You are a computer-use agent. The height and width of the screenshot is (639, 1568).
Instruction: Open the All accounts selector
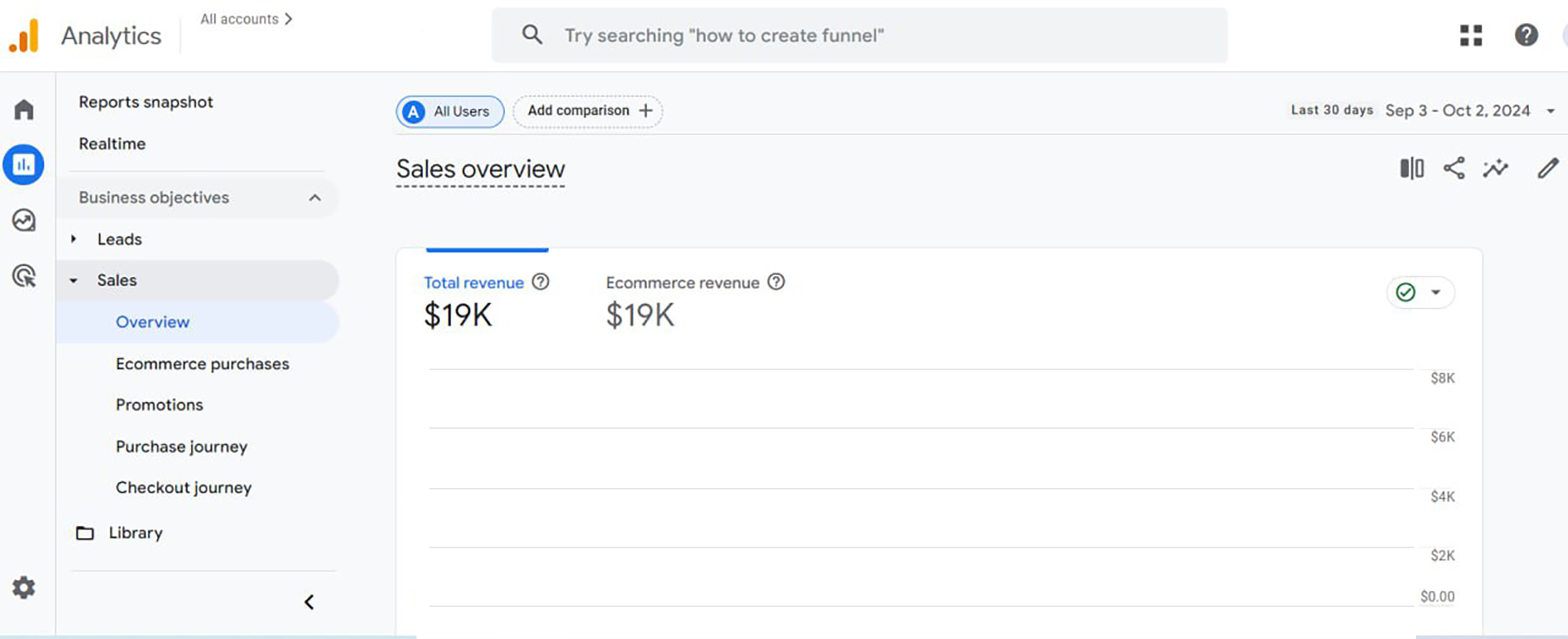click(247, 19)
